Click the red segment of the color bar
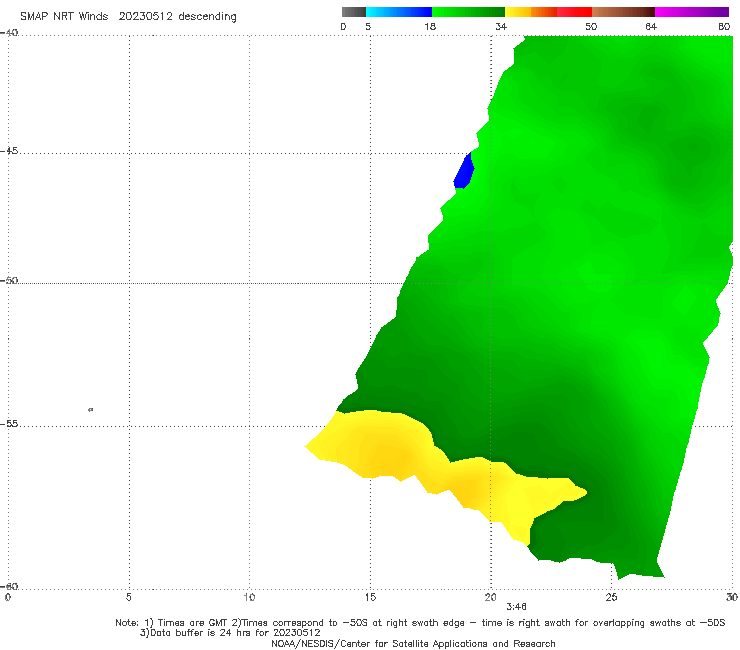740x650 pixels. pyautogui.click(x=574, y=12)
